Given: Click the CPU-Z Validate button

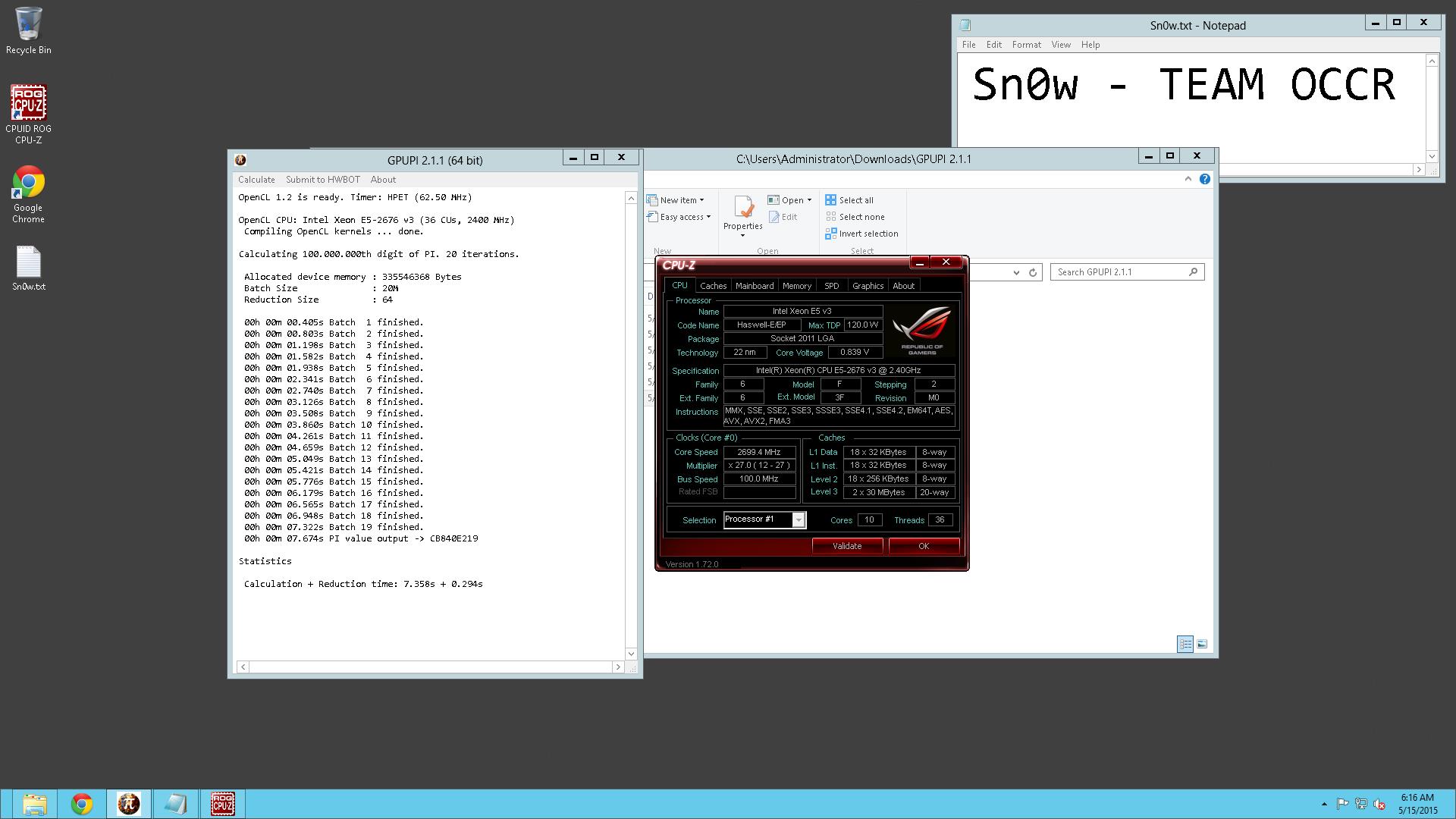Looking at the screenshot, I should tap(847, 546).
